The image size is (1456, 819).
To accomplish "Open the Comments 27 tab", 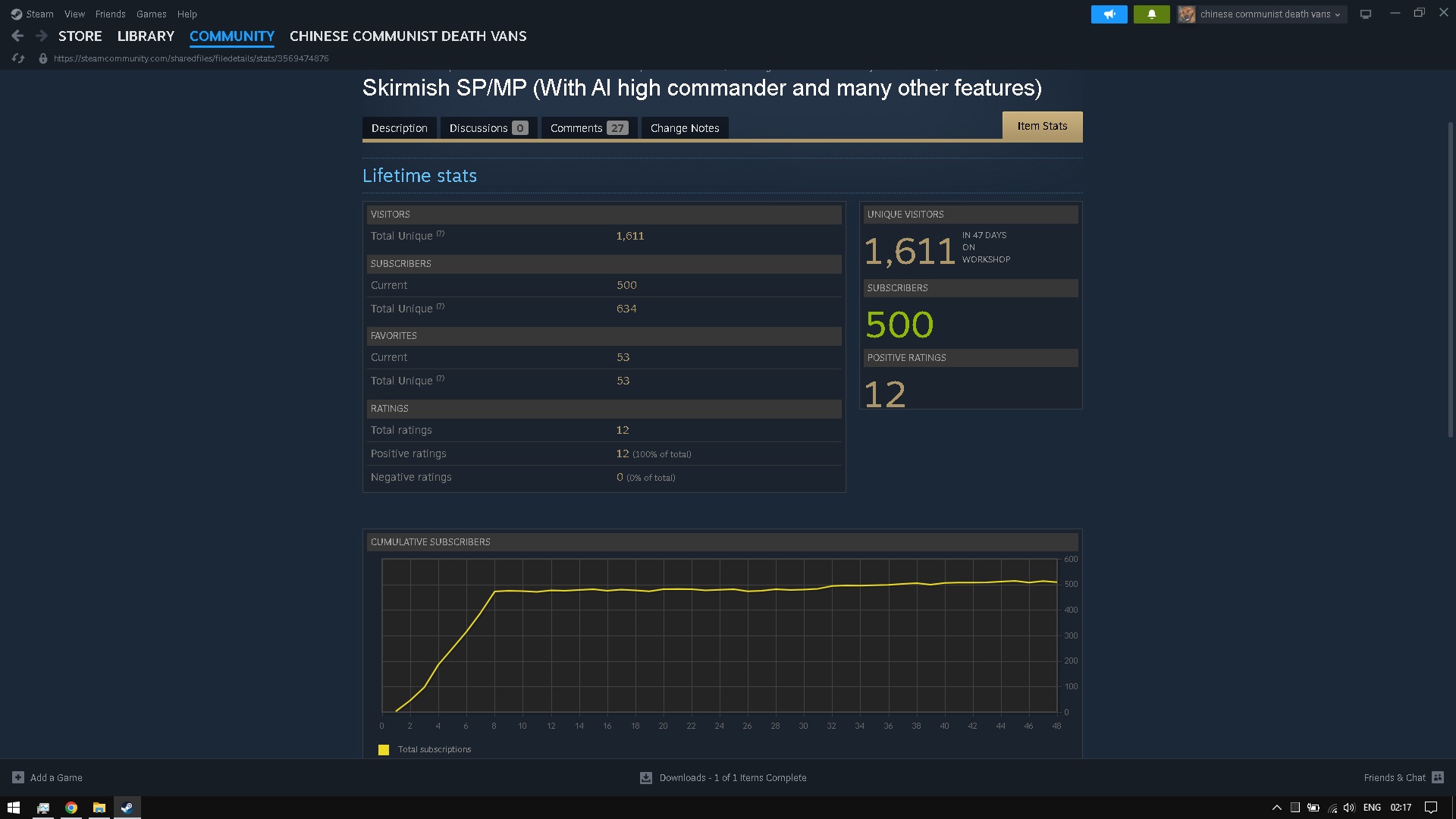I will (x=588, y=128).
